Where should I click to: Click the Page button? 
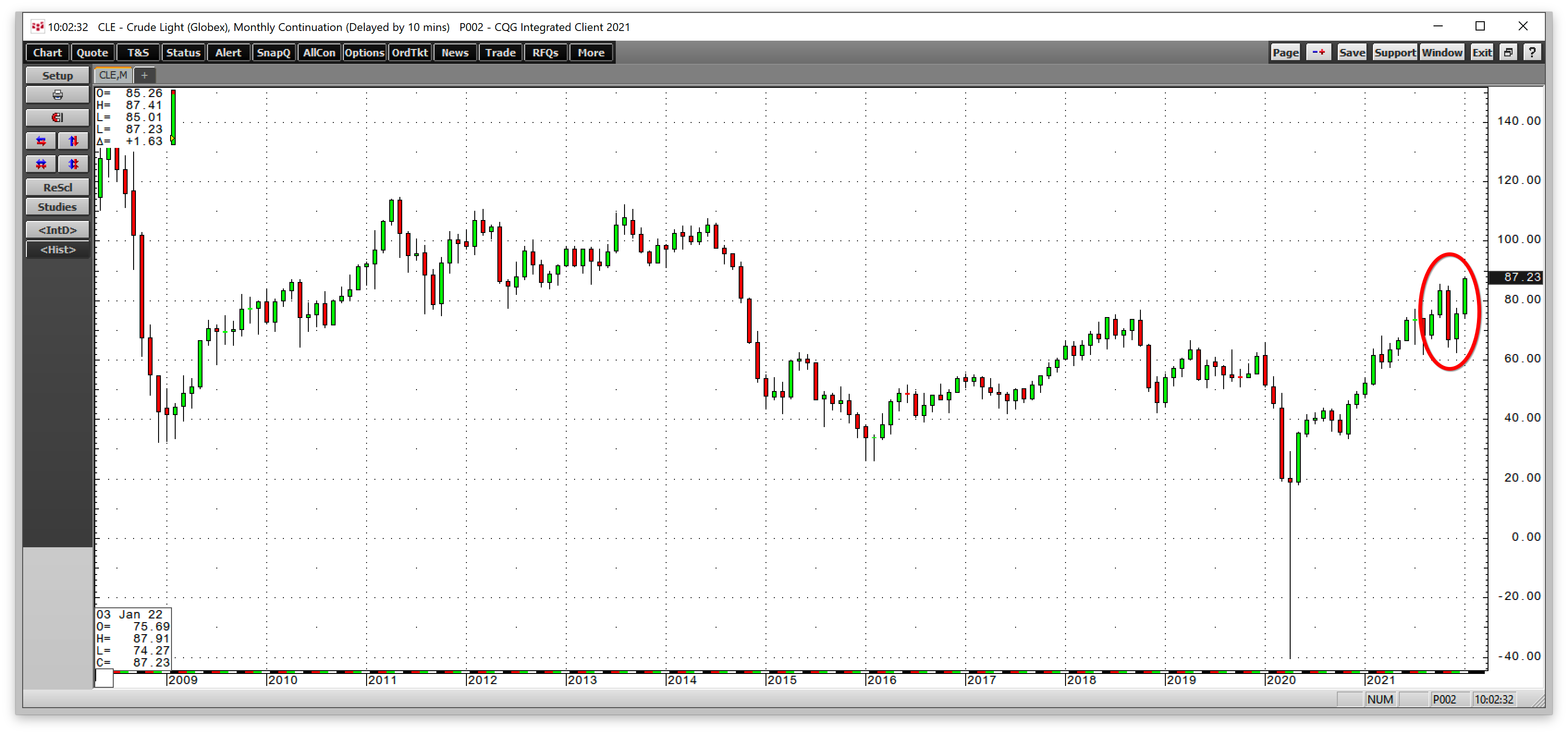[x=1285, y=53]
